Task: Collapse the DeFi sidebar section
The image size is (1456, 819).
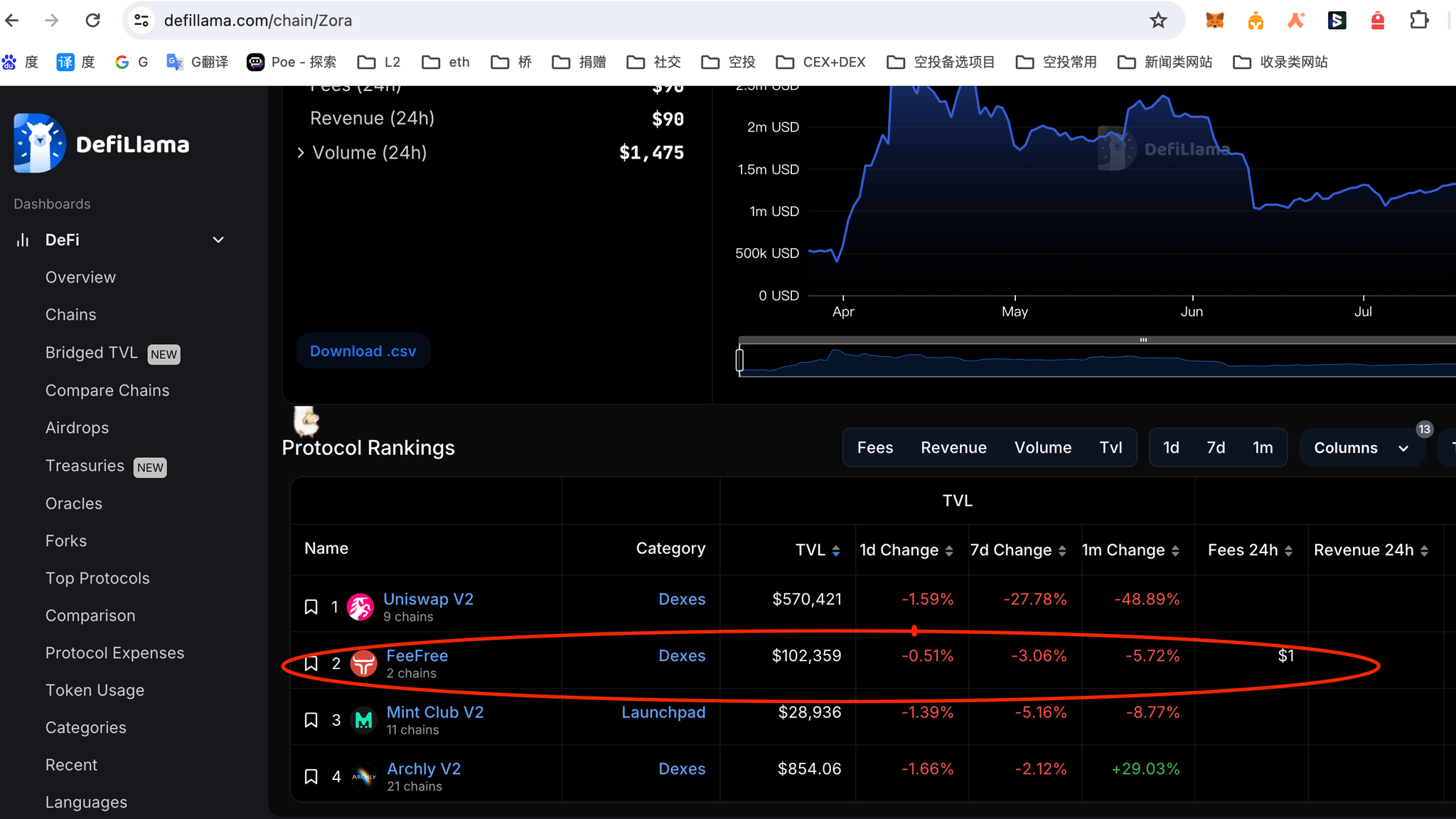Action: click(x=218, y=240)
